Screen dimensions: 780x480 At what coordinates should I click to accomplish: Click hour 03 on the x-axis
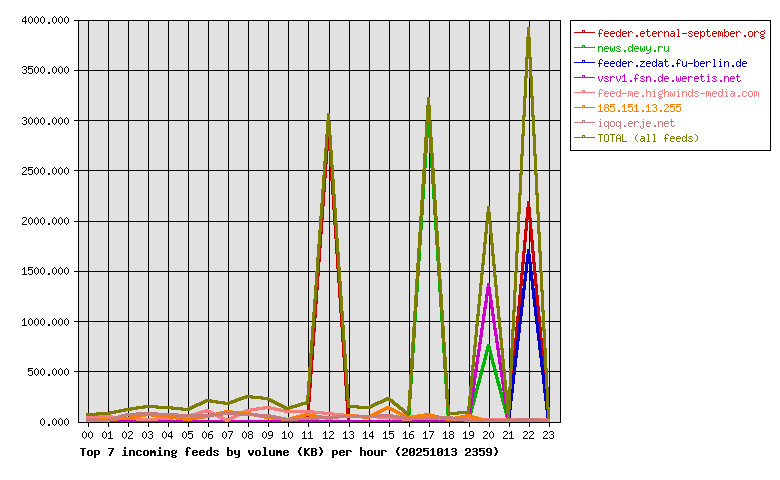coord(148,435)
